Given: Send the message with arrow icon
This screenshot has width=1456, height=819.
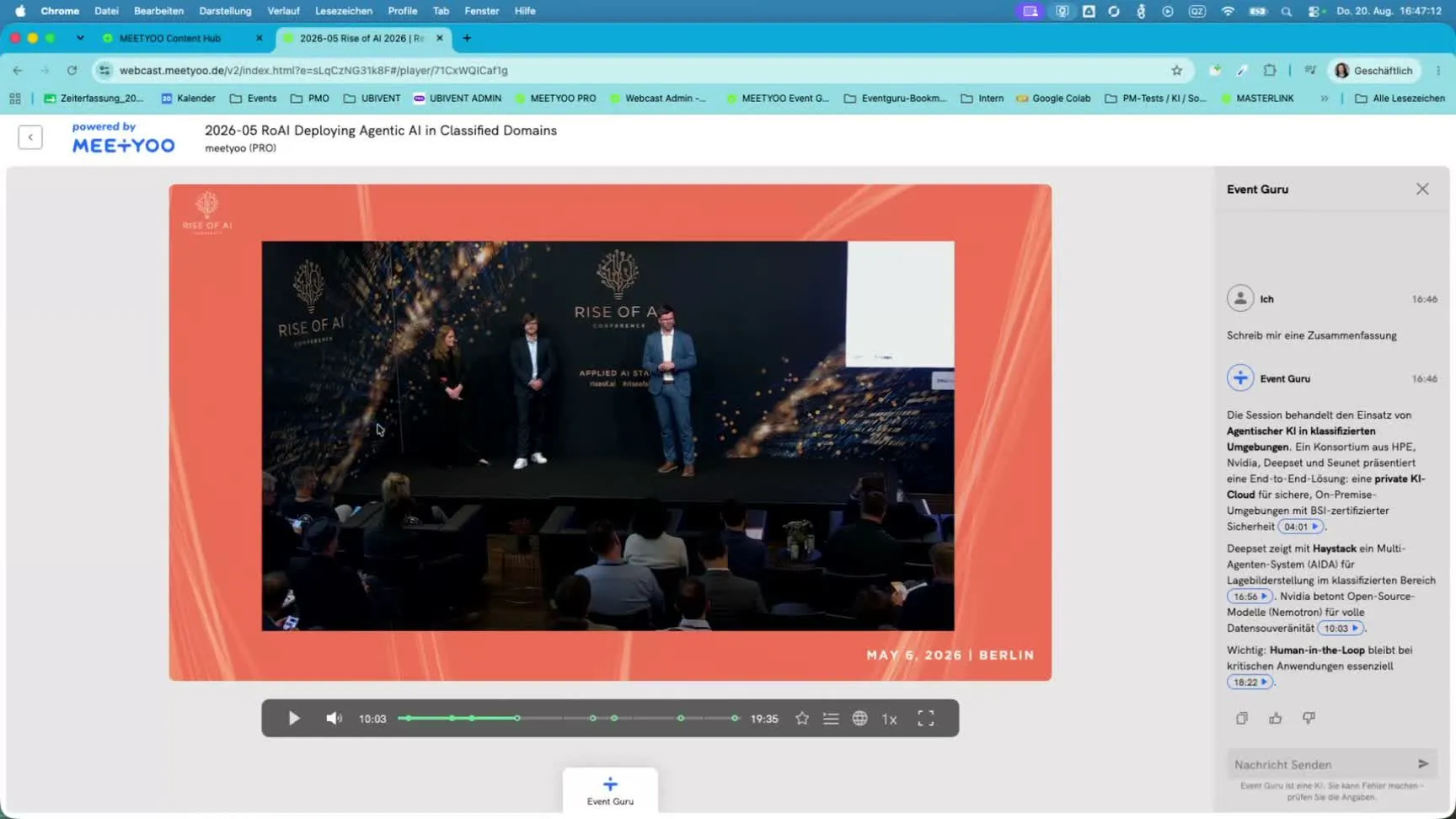Looking at the screenshot, I should [x=1423, y=764].
